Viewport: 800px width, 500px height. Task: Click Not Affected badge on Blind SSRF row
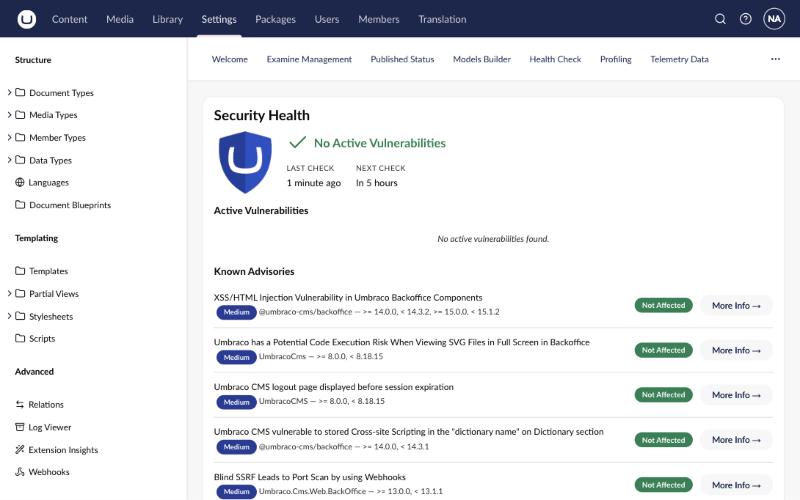tap(663, 485)
